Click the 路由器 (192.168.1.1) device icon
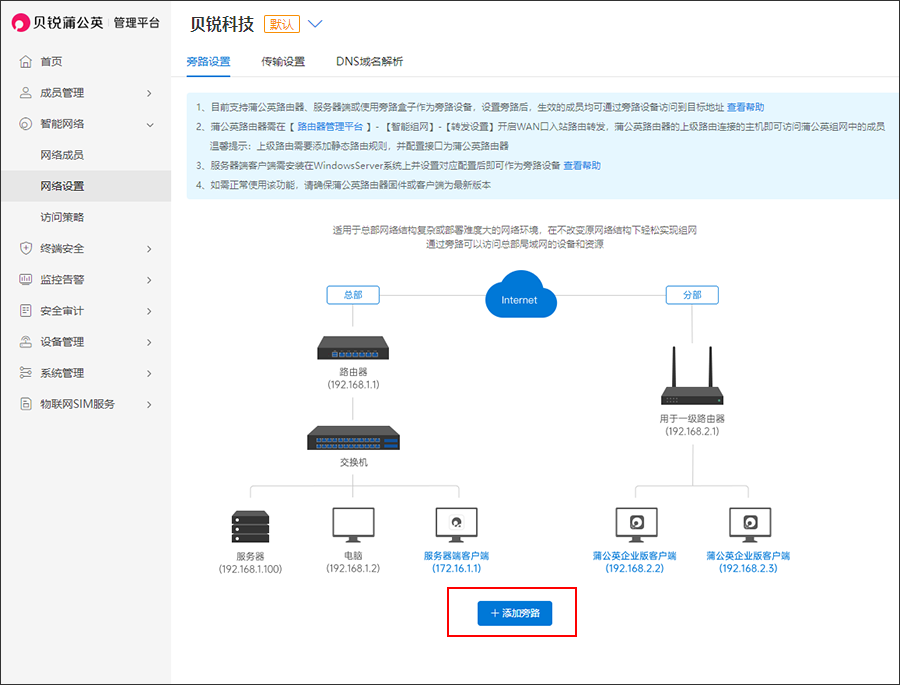Screen dimensions: 900x685 coord(353,348)
